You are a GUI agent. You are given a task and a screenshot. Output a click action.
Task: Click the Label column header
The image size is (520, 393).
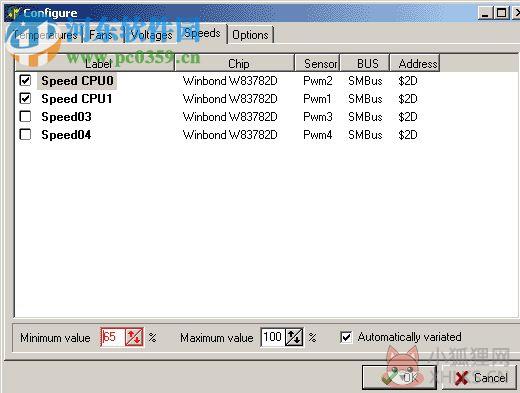click(95, 63)
